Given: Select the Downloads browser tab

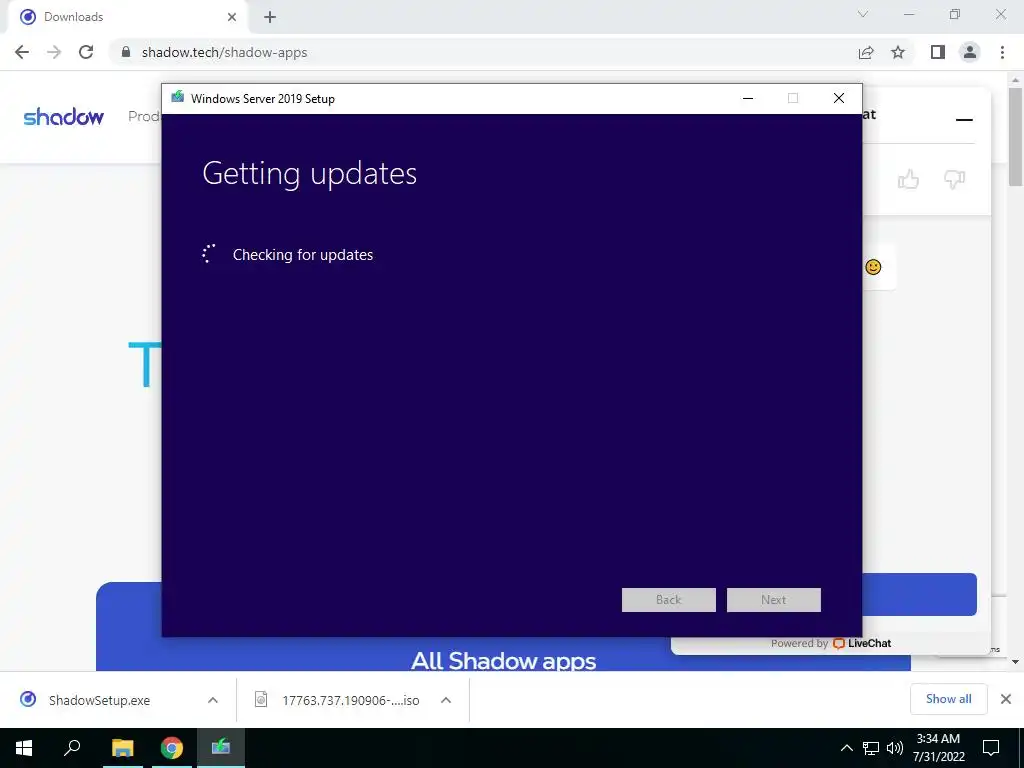Looking at the screenshot, I should pos(127,17).
